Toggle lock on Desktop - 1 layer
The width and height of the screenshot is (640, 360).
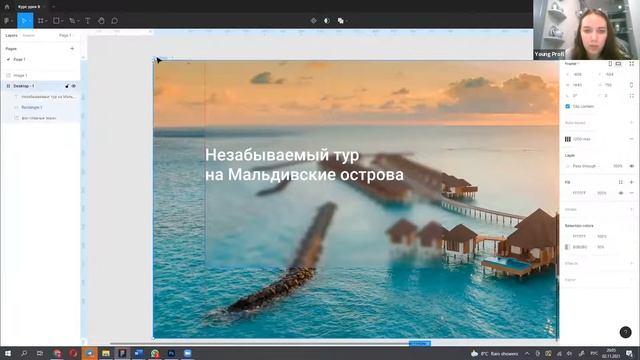coord(67,86)
